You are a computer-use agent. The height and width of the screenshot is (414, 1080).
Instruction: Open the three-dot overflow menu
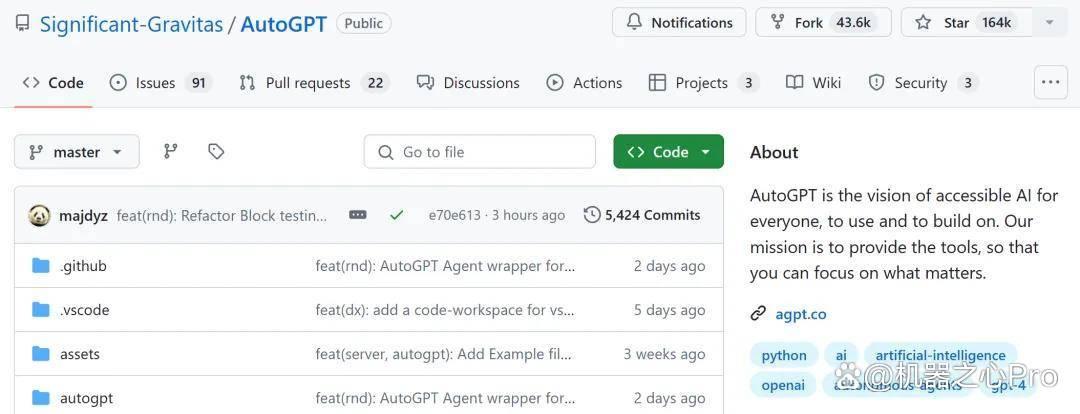pos(1050,83)
